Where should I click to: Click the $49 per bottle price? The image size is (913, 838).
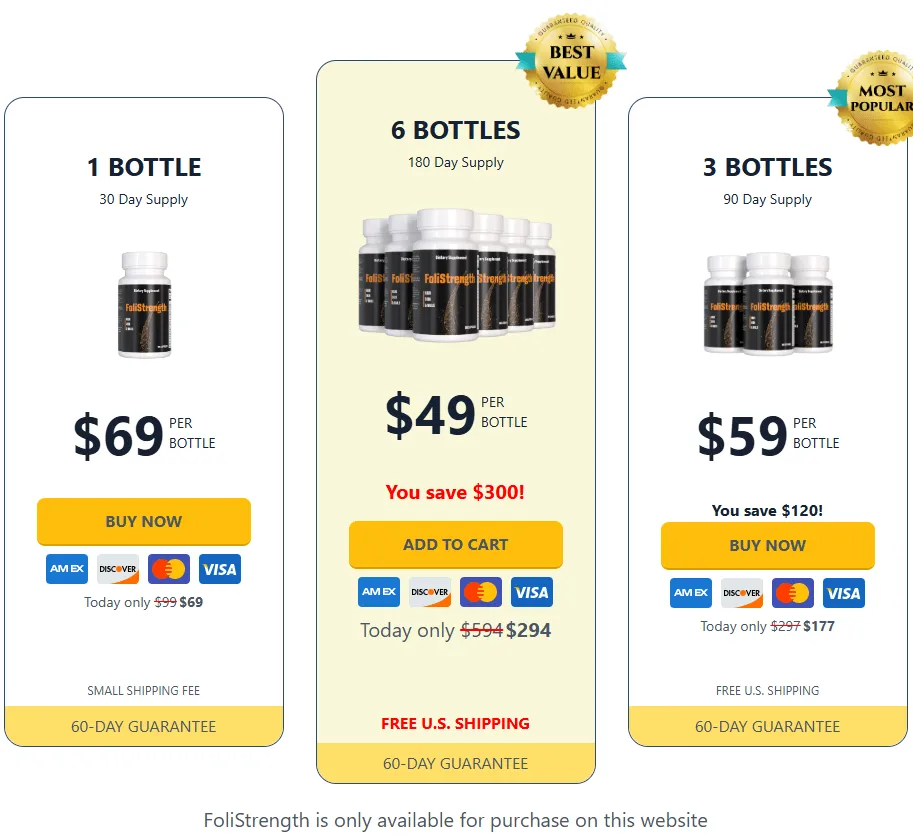[x=456, y=414]
